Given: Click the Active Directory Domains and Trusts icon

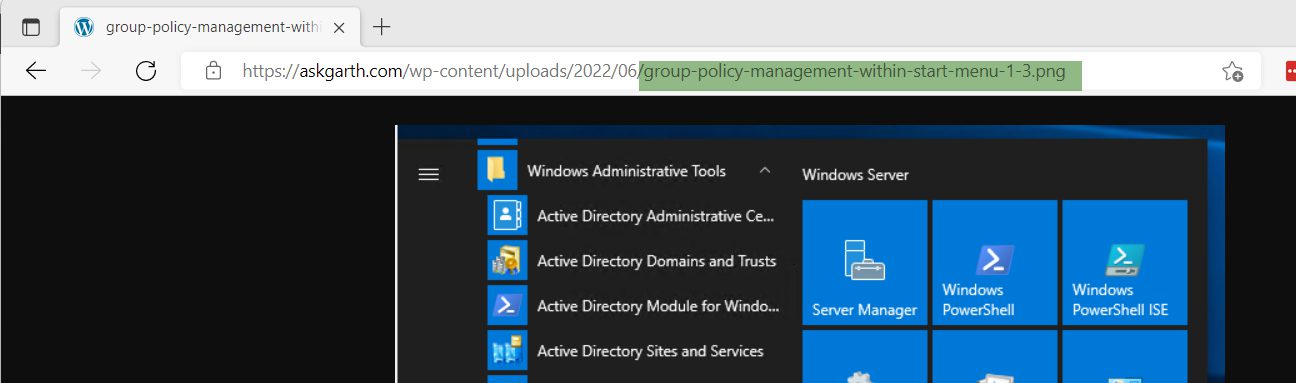Looking at the screenshot, I should pyautogui.click(x=507, y=260).
